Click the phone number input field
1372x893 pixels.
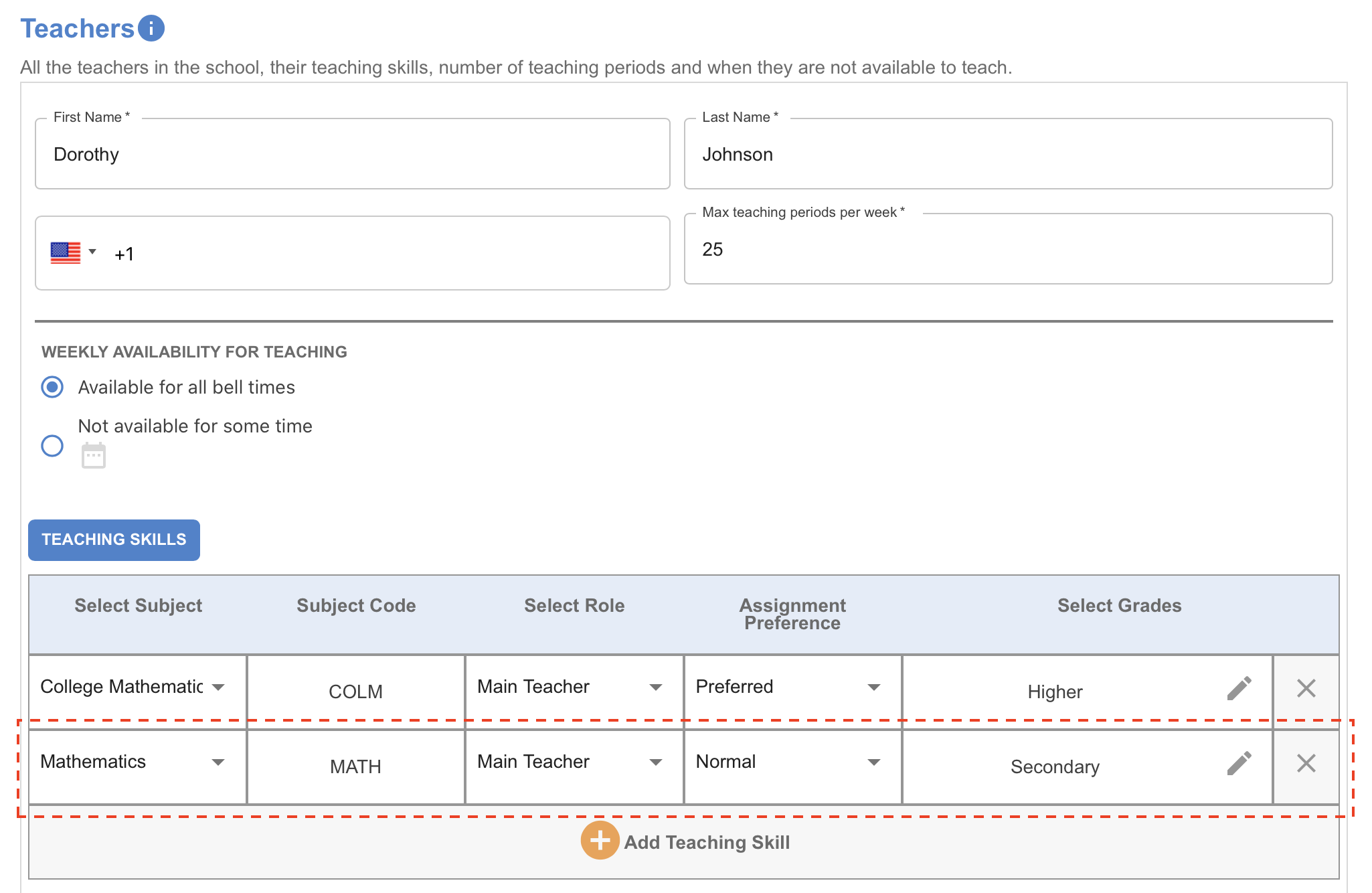coord(353,253)
